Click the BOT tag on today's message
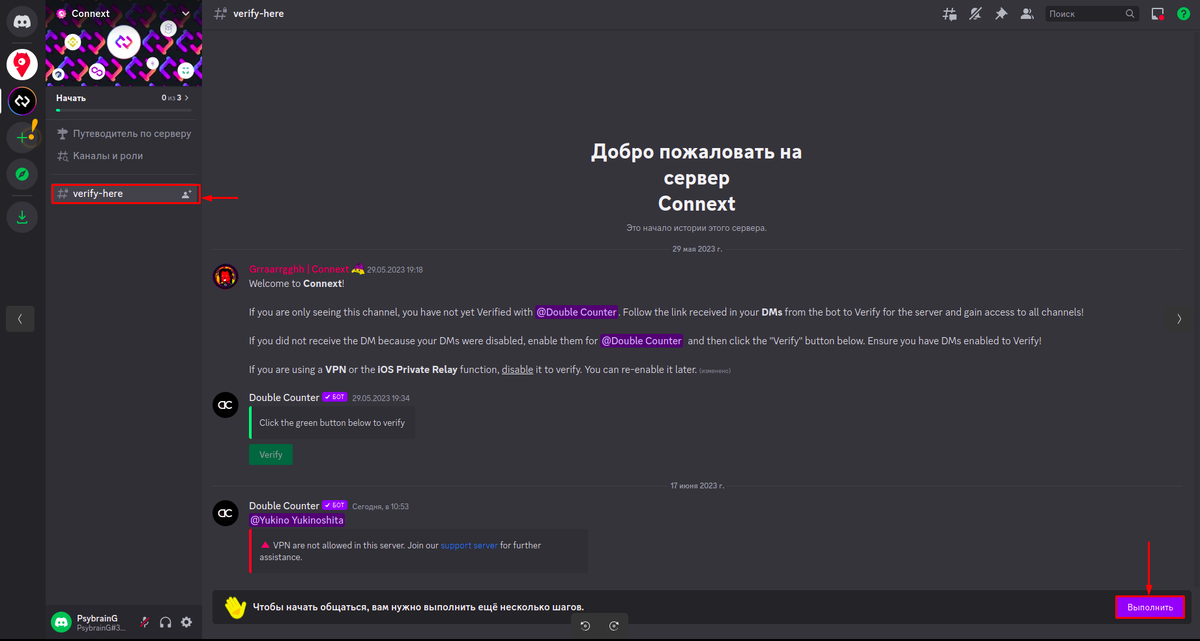This screenshot has height=641, width=1200. tap(335, 505)
